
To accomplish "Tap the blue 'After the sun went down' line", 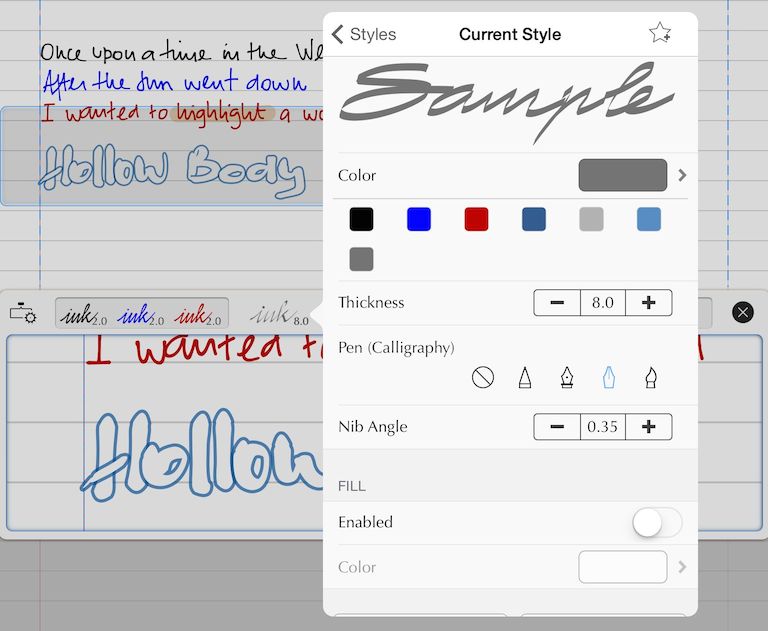I will 174,82.
